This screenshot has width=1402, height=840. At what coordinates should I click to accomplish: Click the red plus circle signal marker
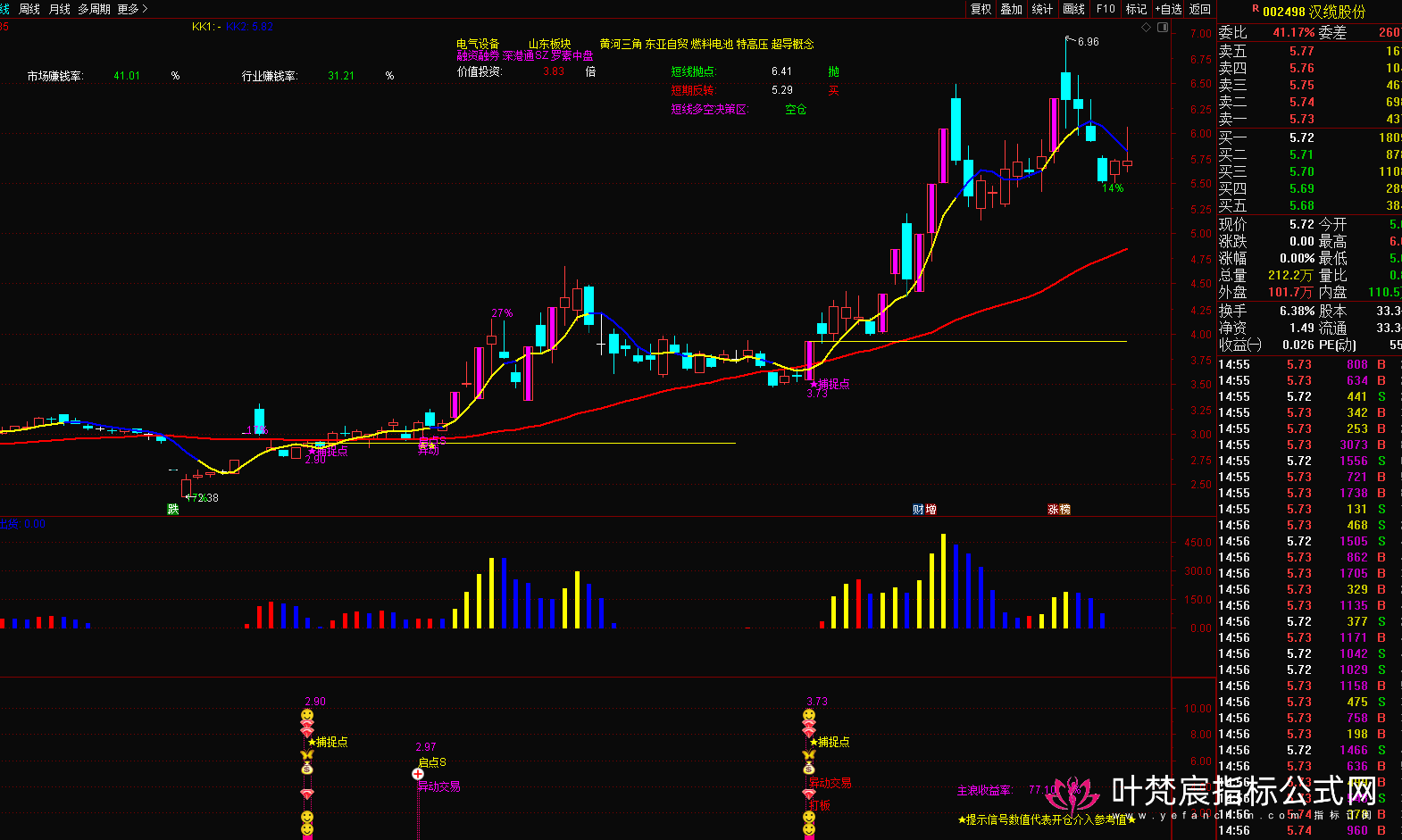coord(418,774)
